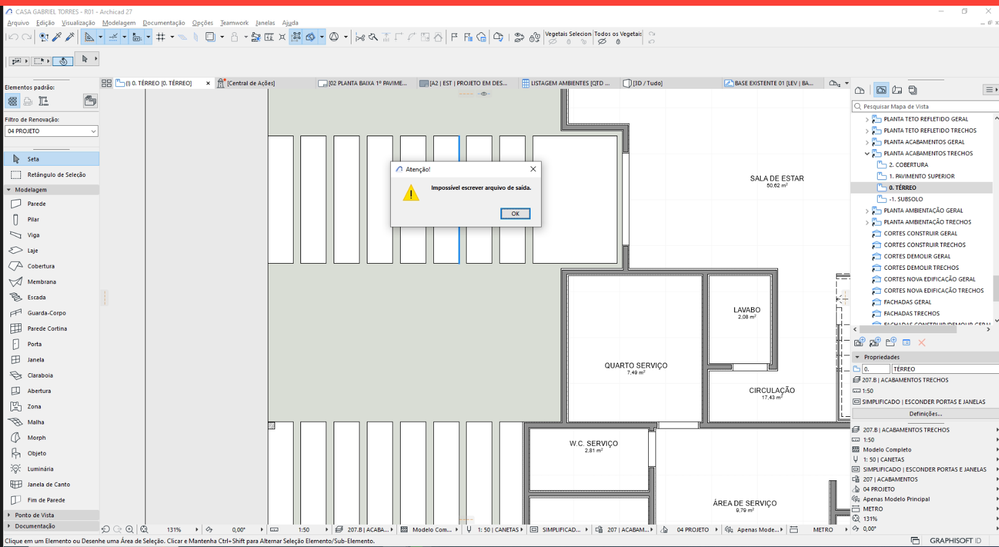Click the GRAPHISOFT ID label

point(955,541)
